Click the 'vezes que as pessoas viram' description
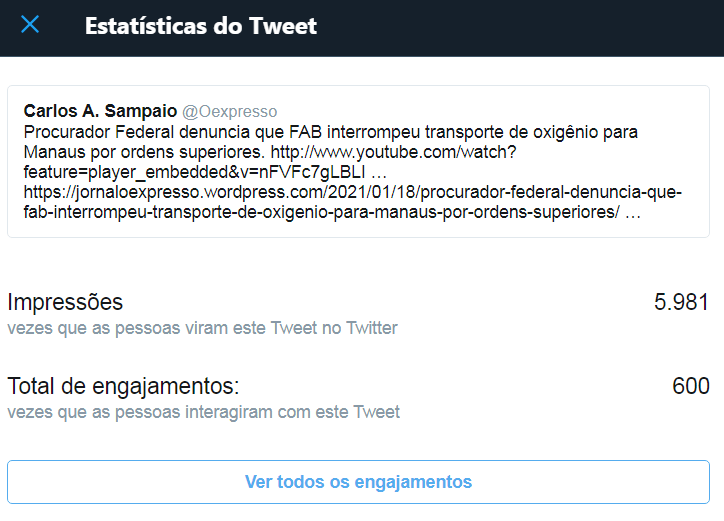 (x=202, y=328)
